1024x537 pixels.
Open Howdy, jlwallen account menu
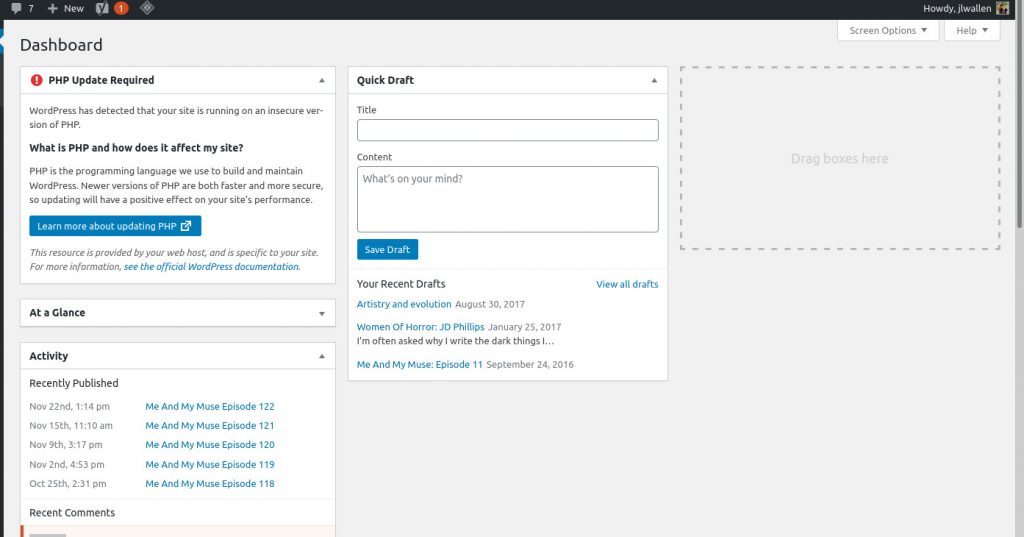point(965,8)
